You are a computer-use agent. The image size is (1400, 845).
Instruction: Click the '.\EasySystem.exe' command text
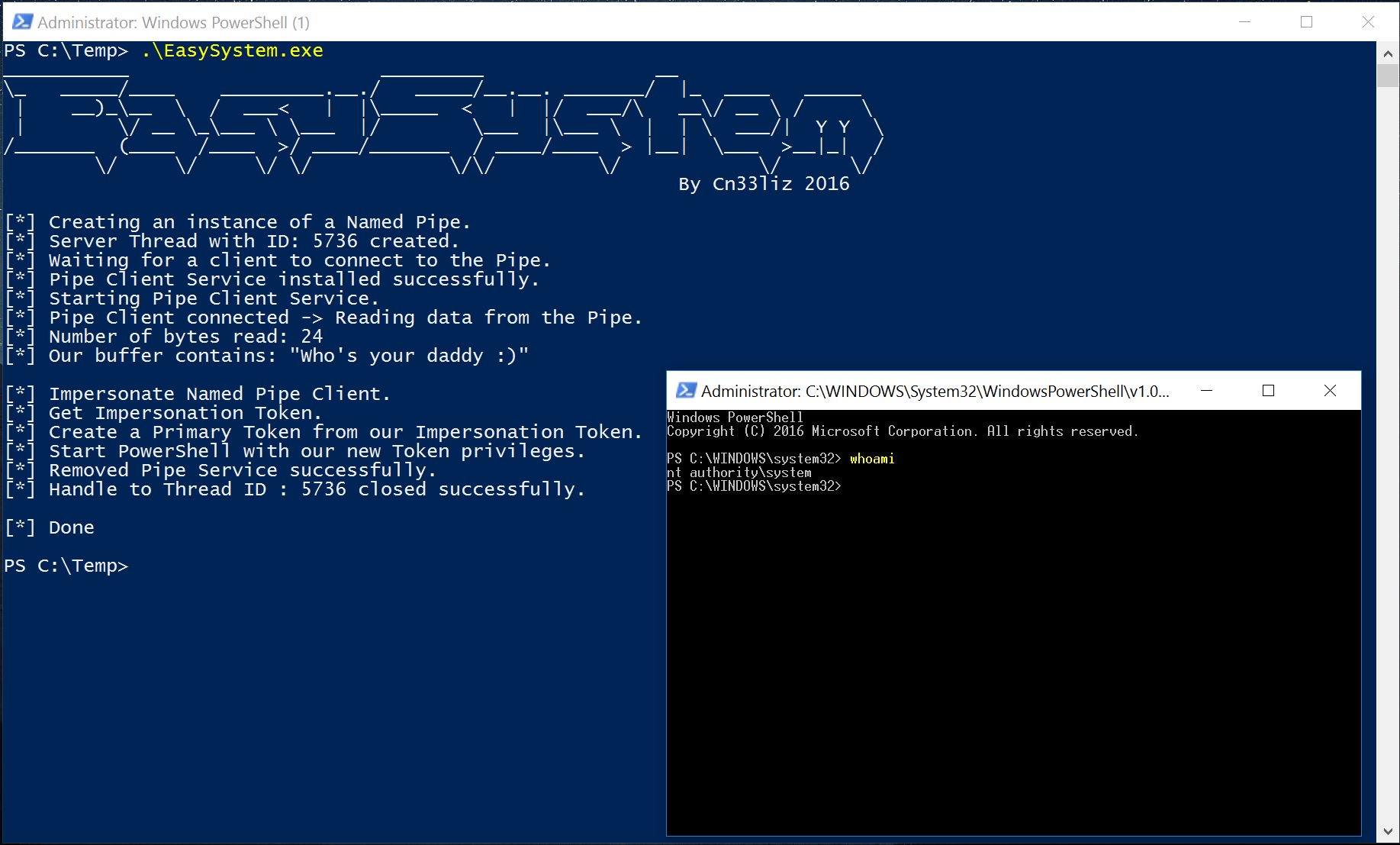point(232,51)
